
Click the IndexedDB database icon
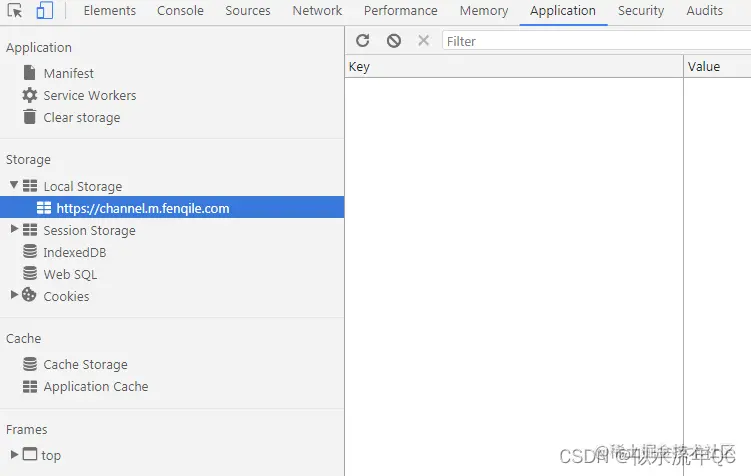[x=30, y=251]
